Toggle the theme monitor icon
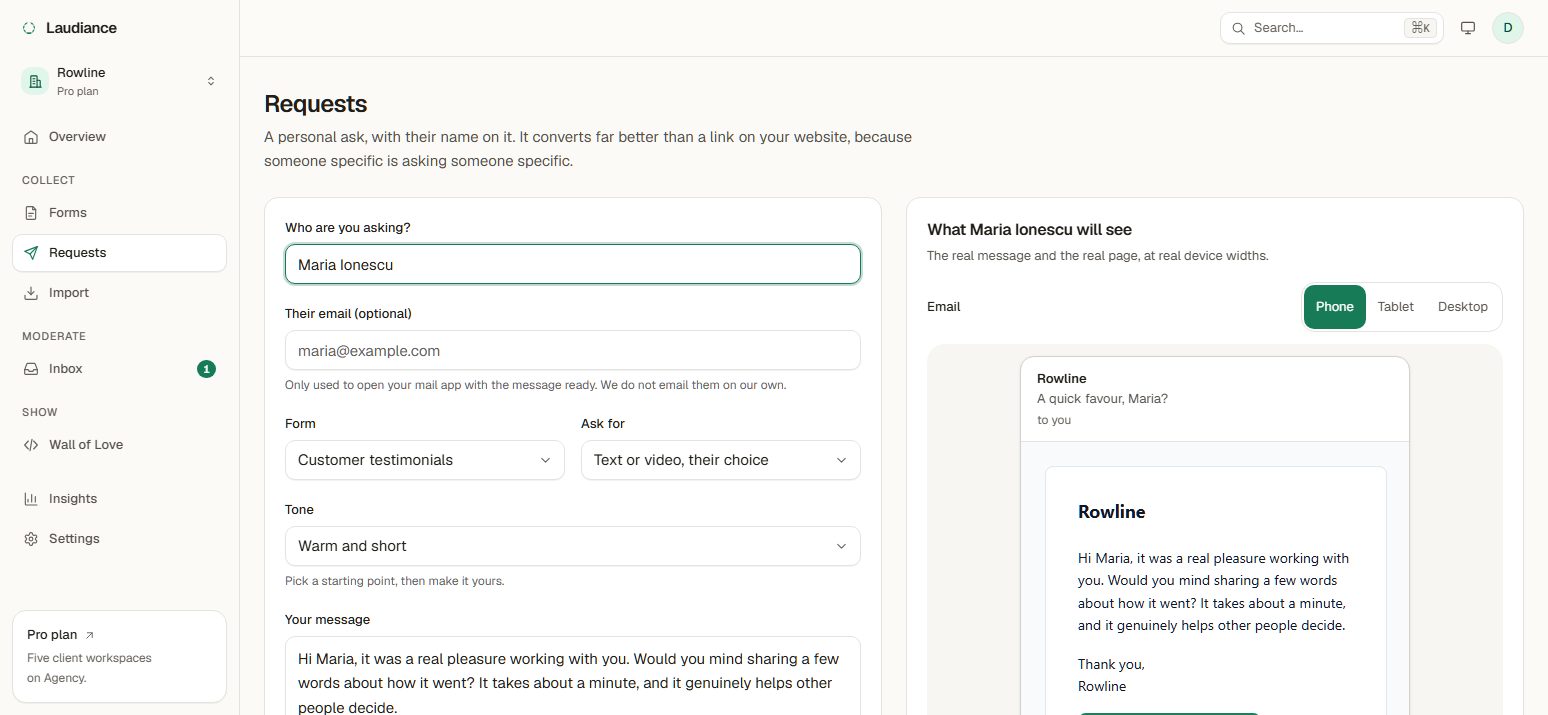1548x715 pixels. [x=1468, y=28]
